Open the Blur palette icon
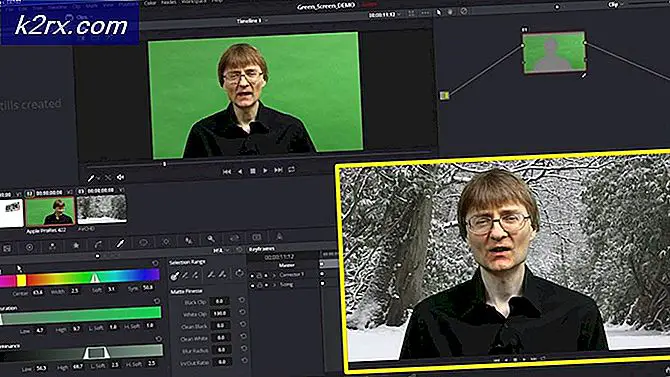Screen dimensions: 670x377 click(188, 241)
